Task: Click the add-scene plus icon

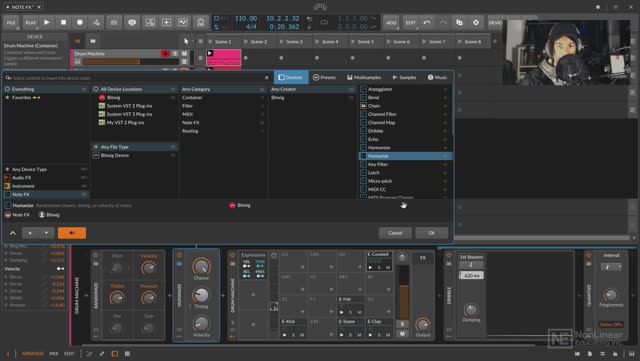Action: pyautogui.click(x=495, y=41)
